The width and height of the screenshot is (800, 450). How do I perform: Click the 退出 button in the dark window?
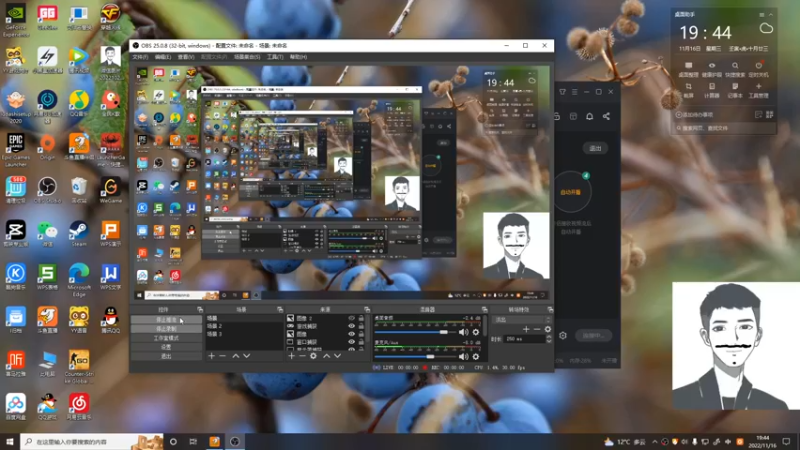click(x=595, y=148)
